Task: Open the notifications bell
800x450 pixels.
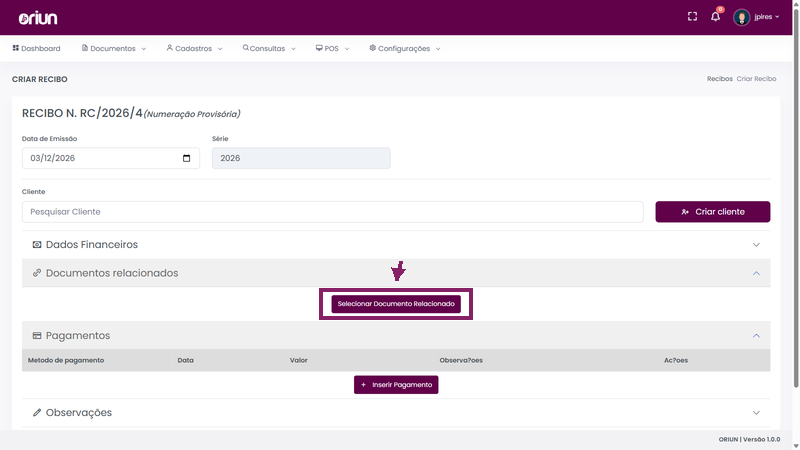Action: [x=715, y=17]
